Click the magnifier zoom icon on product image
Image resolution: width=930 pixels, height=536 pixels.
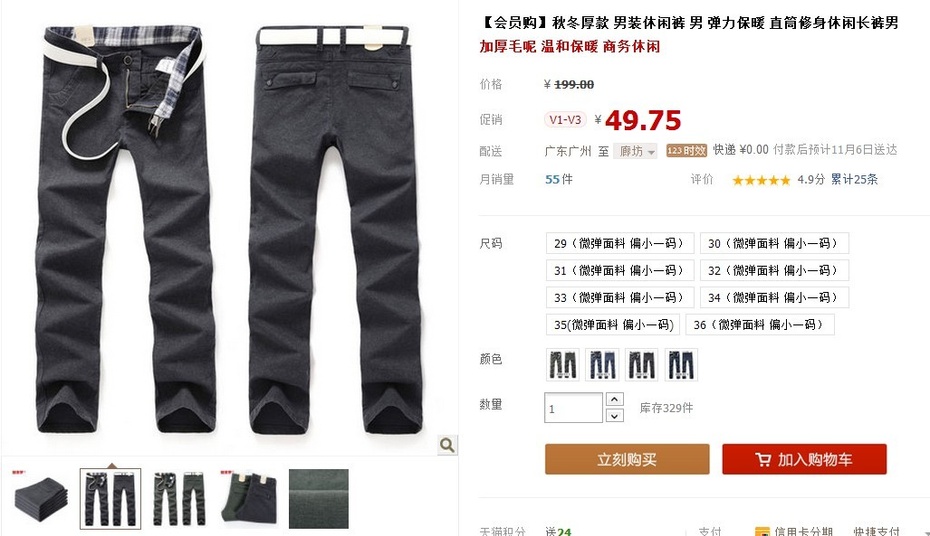(x=447, y=445)
